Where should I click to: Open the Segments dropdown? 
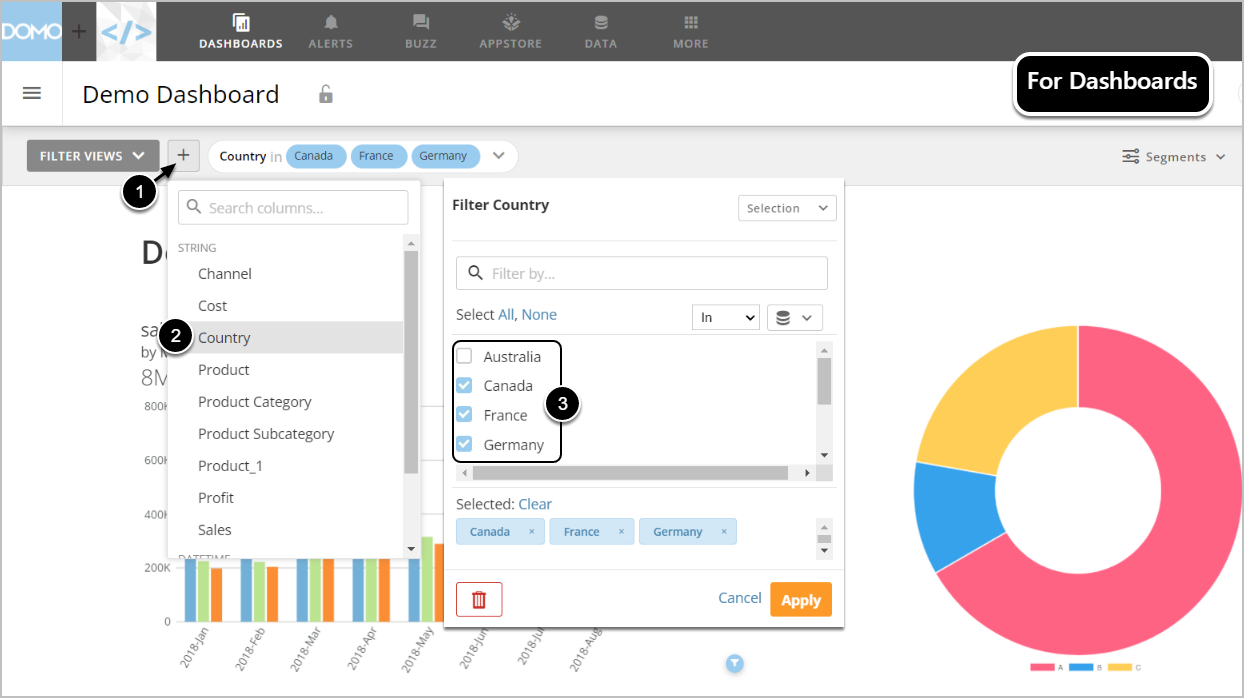1174,157
